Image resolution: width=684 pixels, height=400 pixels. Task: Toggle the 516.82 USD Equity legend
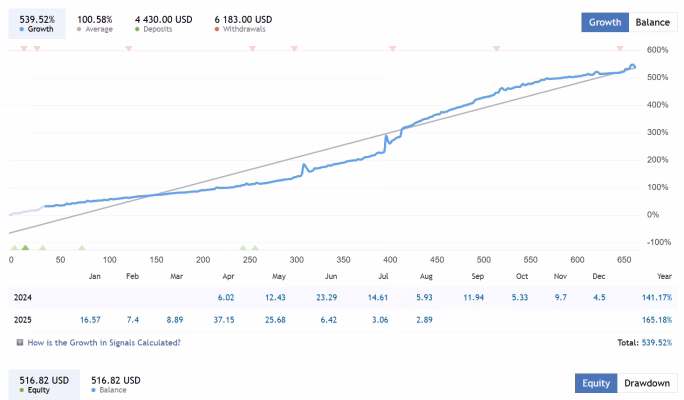[x=44, y=384]
